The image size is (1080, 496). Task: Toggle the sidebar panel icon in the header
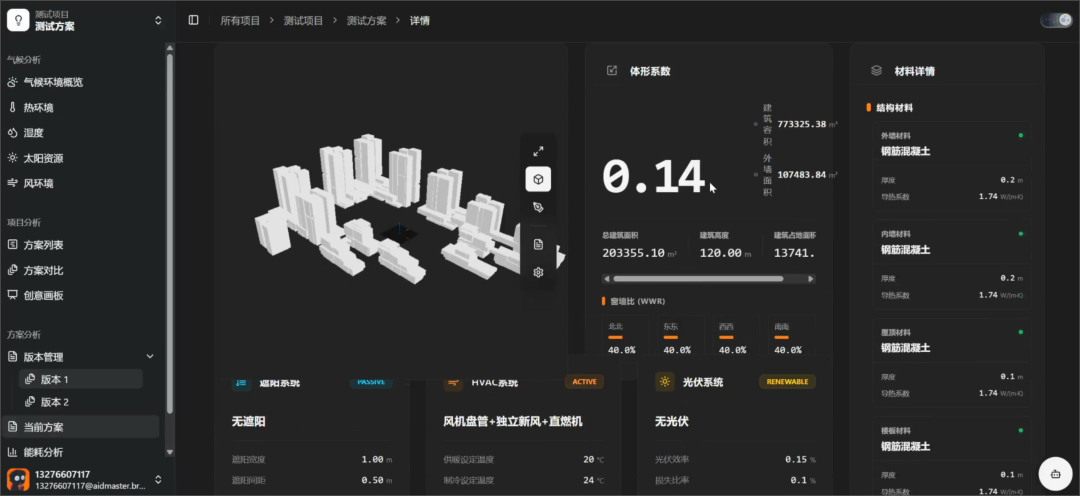point(194,20)
